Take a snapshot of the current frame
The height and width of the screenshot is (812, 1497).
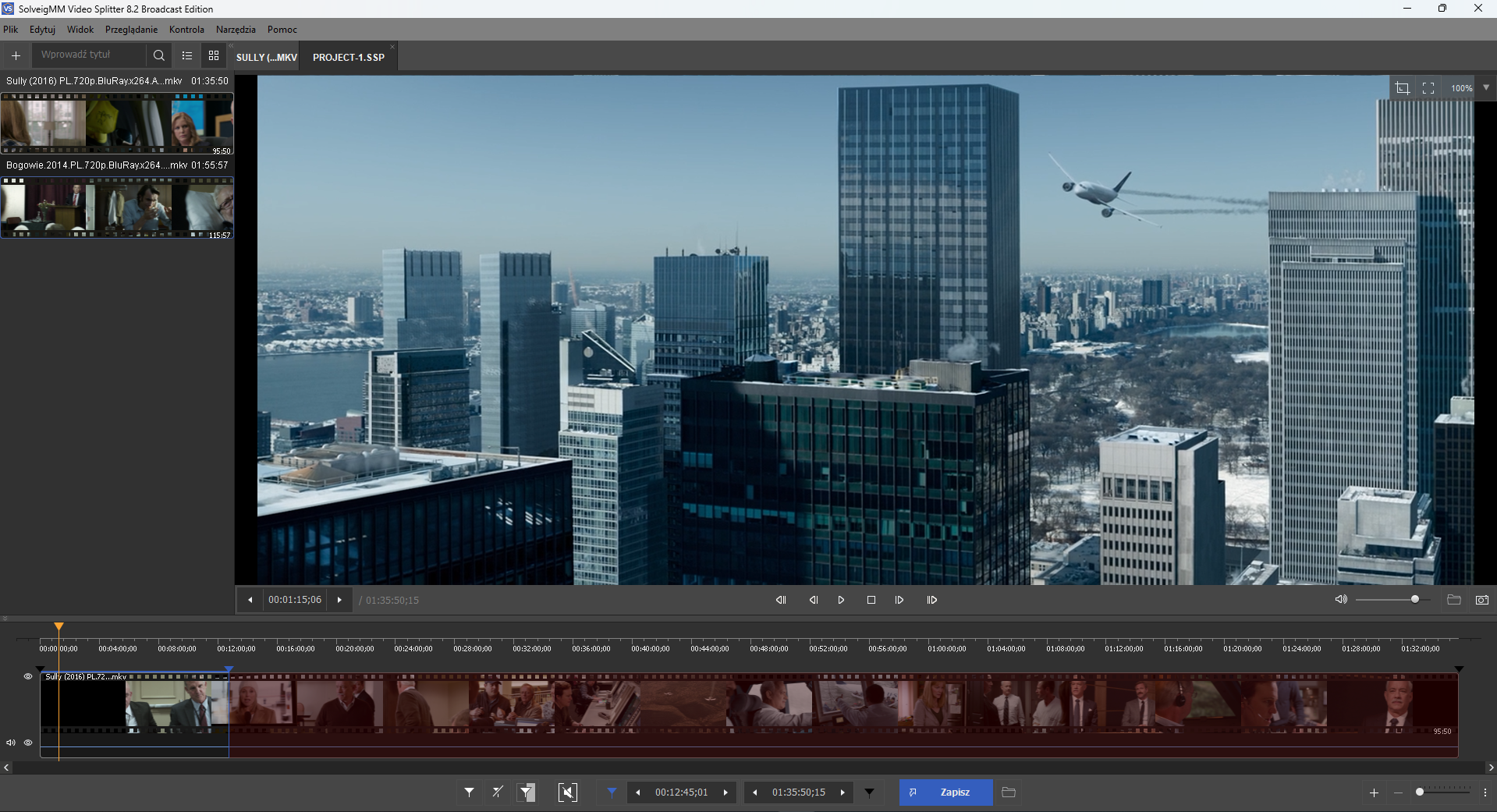pos(1482,599)
